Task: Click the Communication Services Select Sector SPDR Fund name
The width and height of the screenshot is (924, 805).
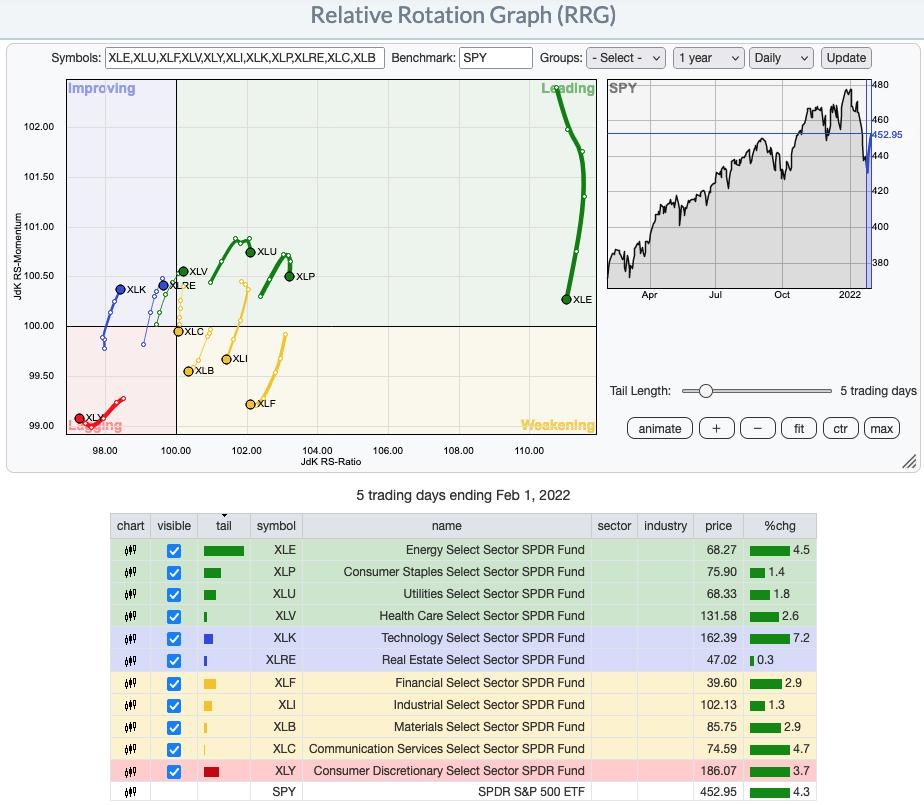Action: (x=447, y=748)
